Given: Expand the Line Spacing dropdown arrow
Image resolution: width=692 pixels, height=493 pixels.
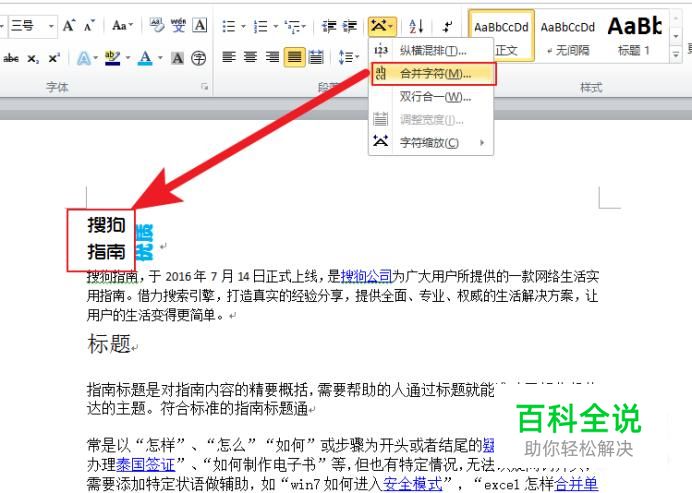Looking at the screenshot, I should click(x=357, y=57).
